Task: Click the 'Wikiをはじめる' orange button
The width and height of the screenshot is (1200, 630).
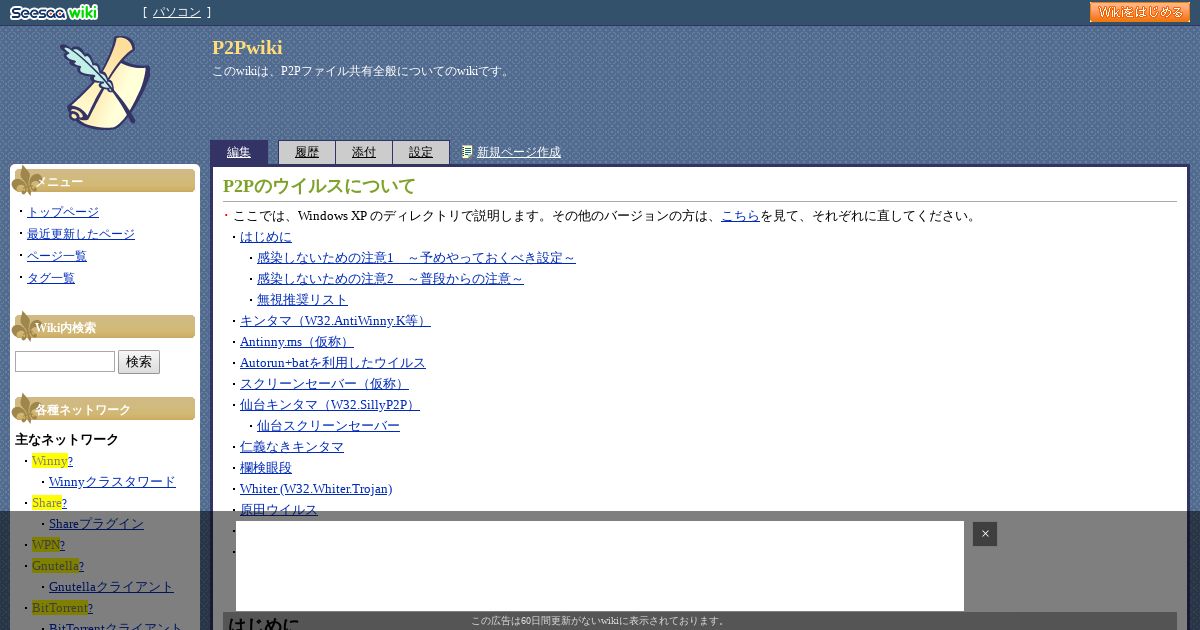Action: (x=1140, y=12)
